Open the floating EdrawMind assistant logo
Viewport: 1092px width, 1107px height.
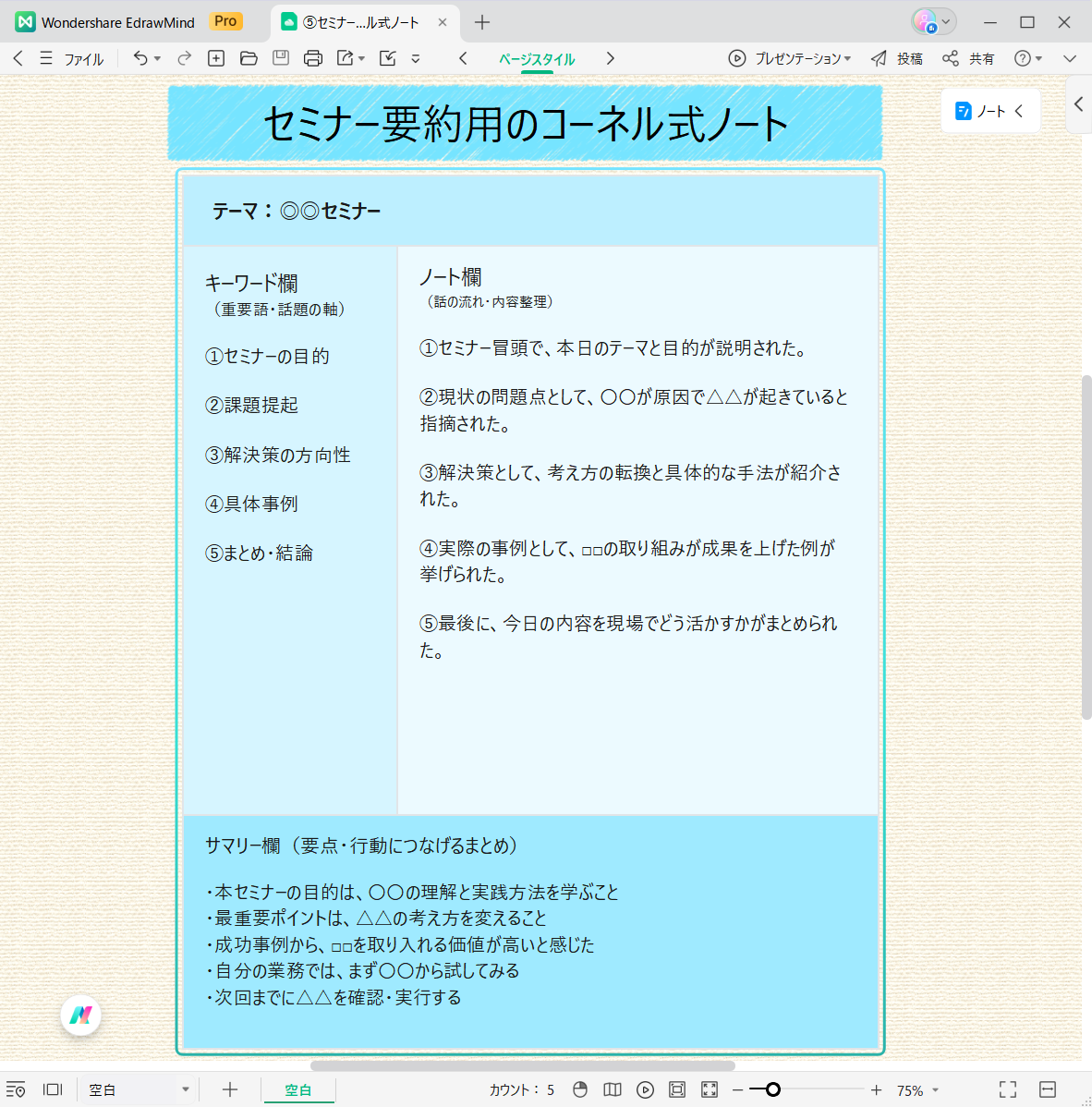tap(81, 1016)
